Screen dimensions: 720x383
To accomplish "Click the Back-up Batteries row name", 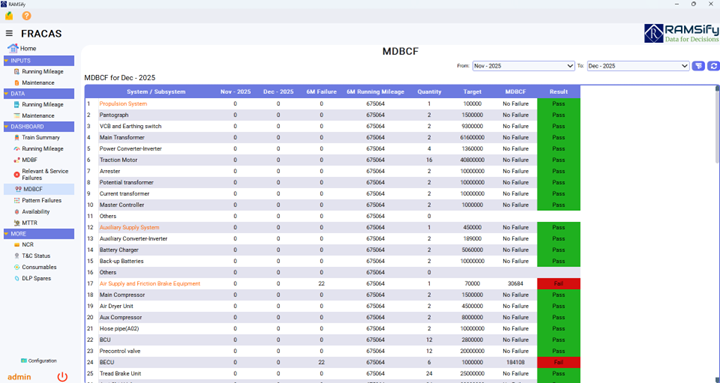I will [x=122, y=261].
